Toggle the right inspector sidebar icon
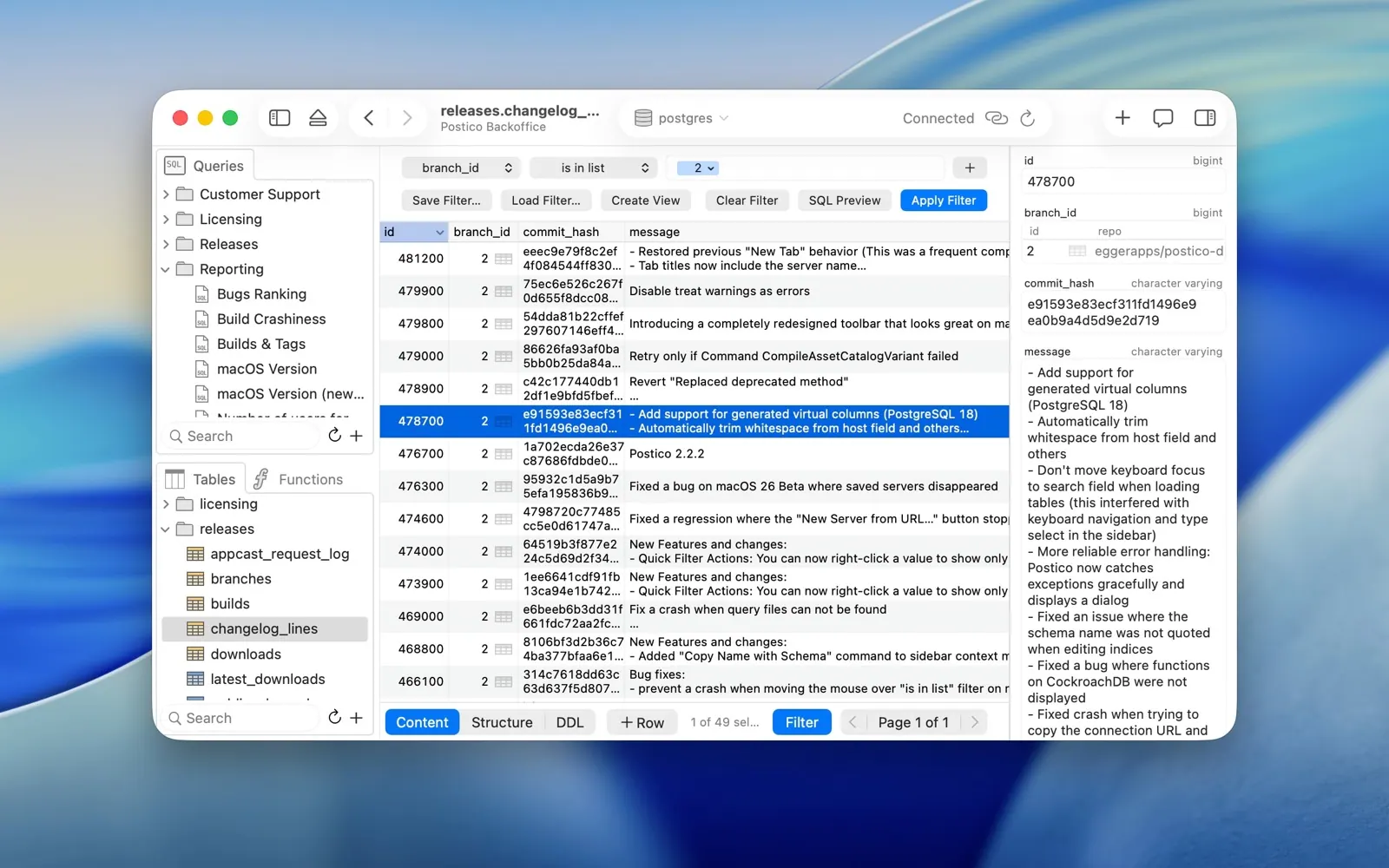 (1205, 118)
